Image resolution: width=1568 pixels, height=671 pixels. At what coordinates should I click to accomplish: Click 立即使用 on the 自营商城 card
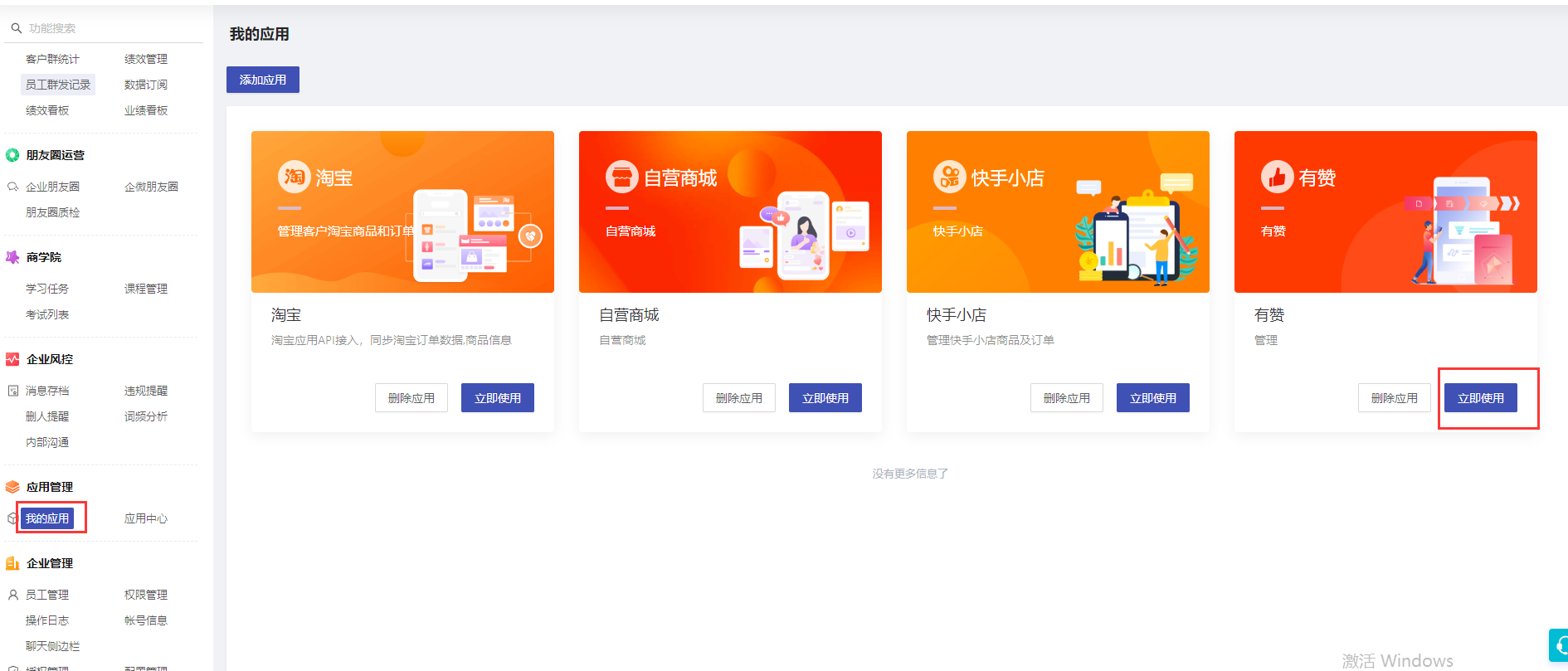[x=825, y=398]
